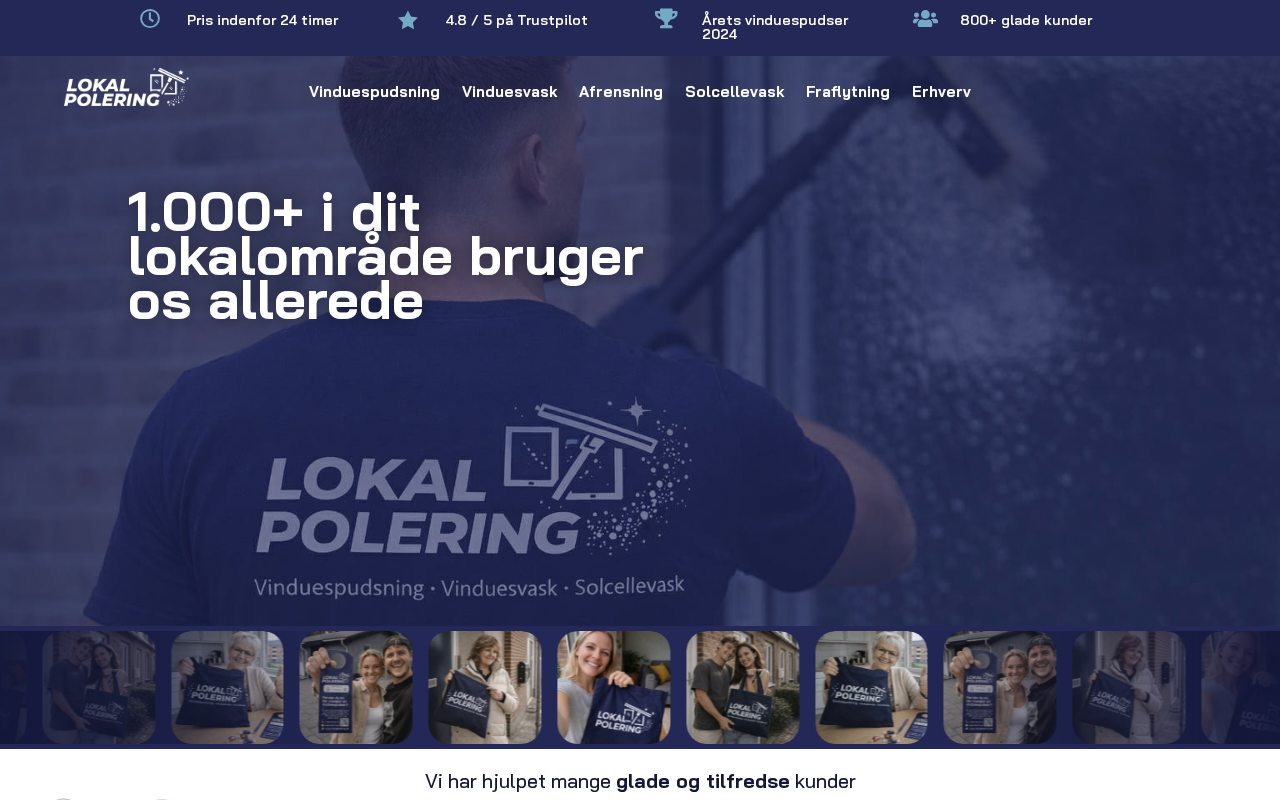Select the Erhverv navigation link
Viewport: 1280px width, 800px height.
tap(941, 92)
